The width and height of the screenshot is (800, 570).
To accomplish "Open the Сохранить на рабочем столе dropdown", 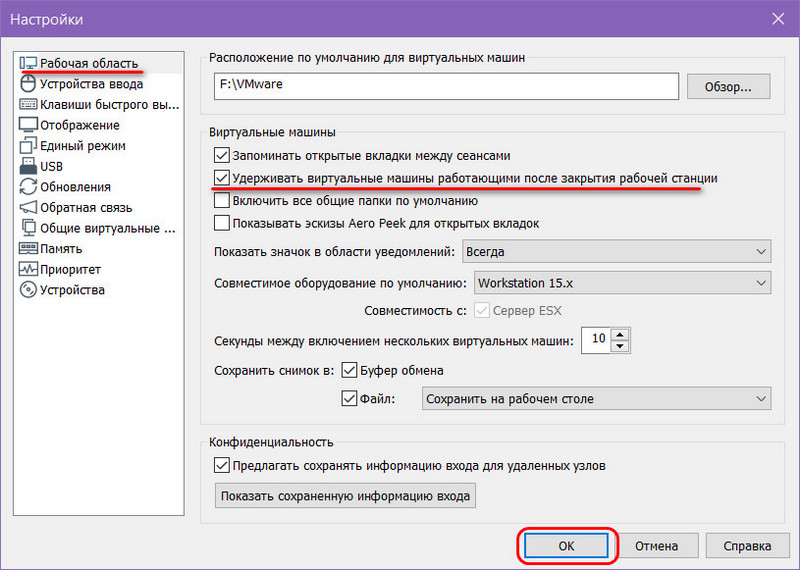I will (x=596, y=399).
